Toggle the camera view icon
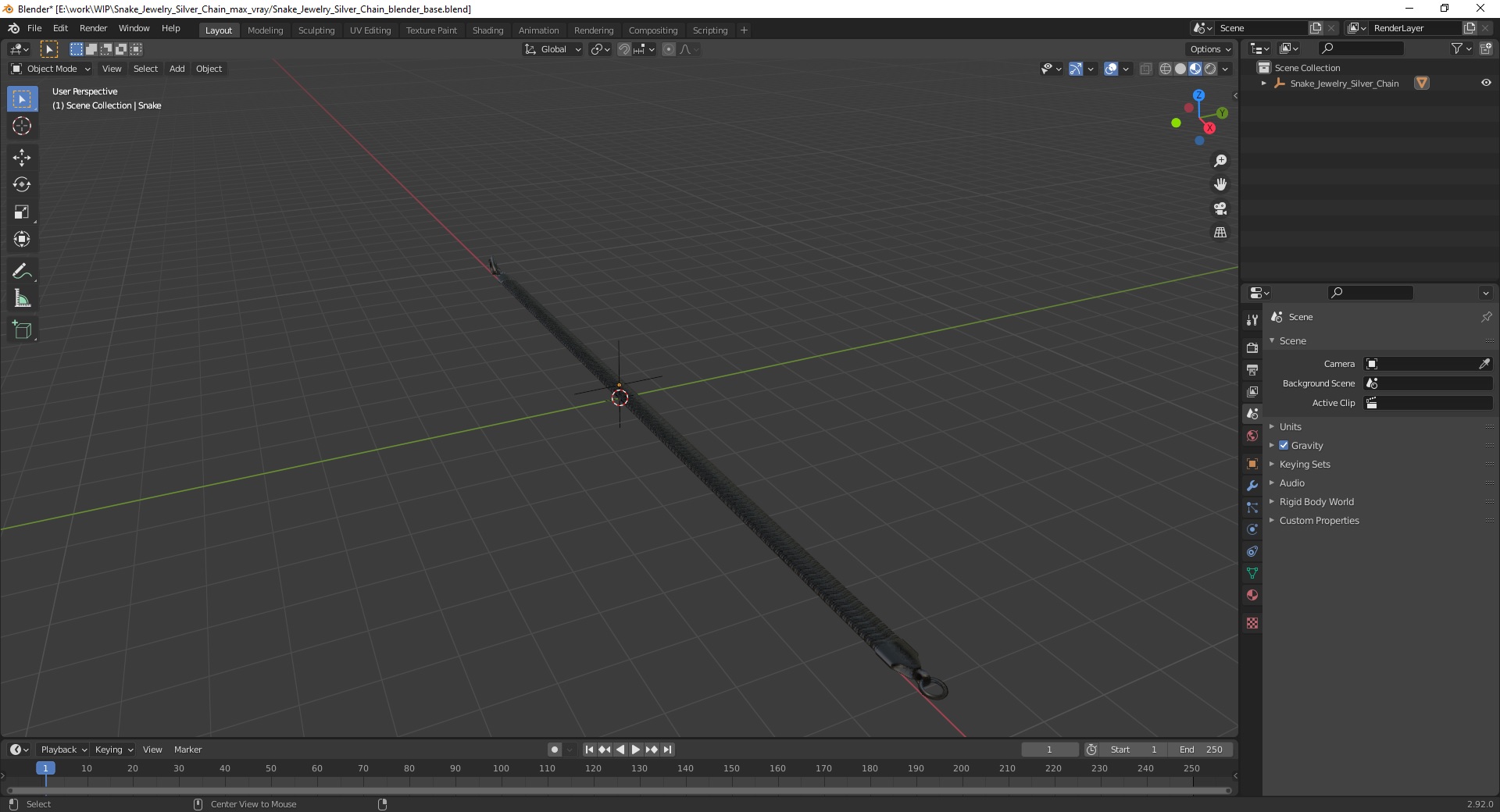This screenshot has width=1500, height=812. (x=1220, y=208)
